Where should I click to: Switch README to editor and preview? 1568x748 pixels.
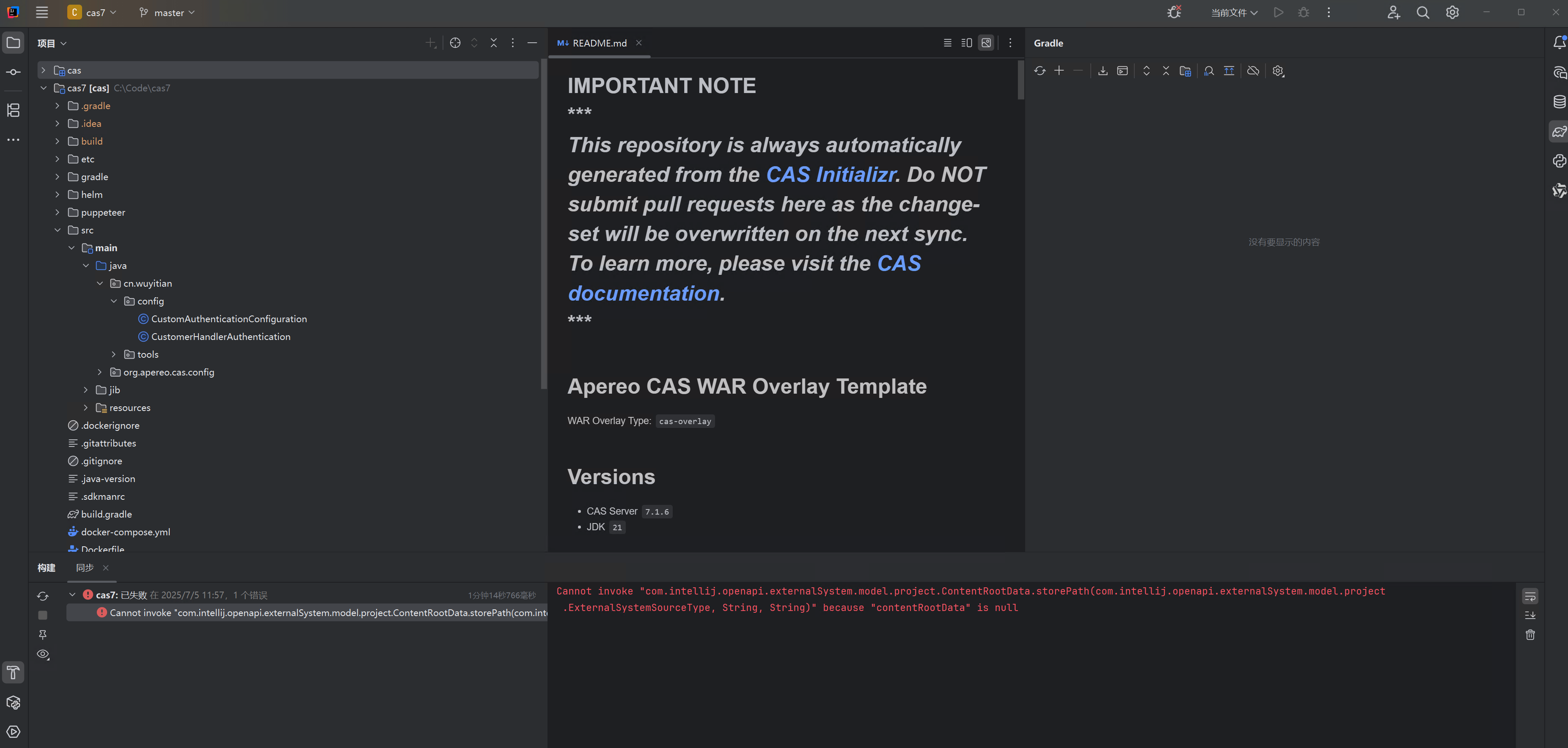967,43
